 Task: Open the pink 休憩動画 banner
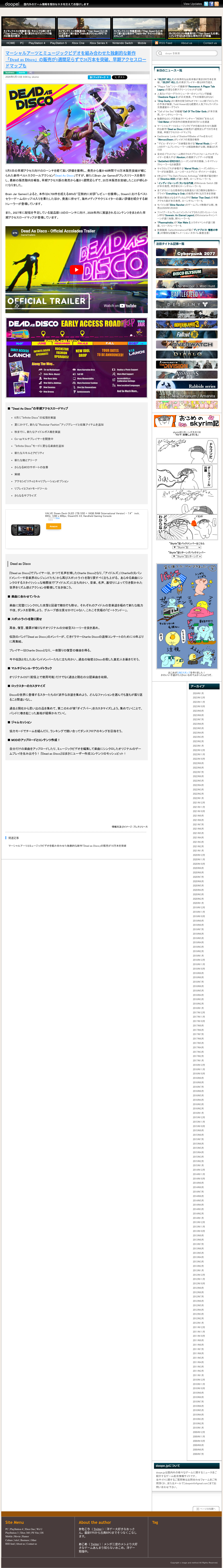coord(187,405)
